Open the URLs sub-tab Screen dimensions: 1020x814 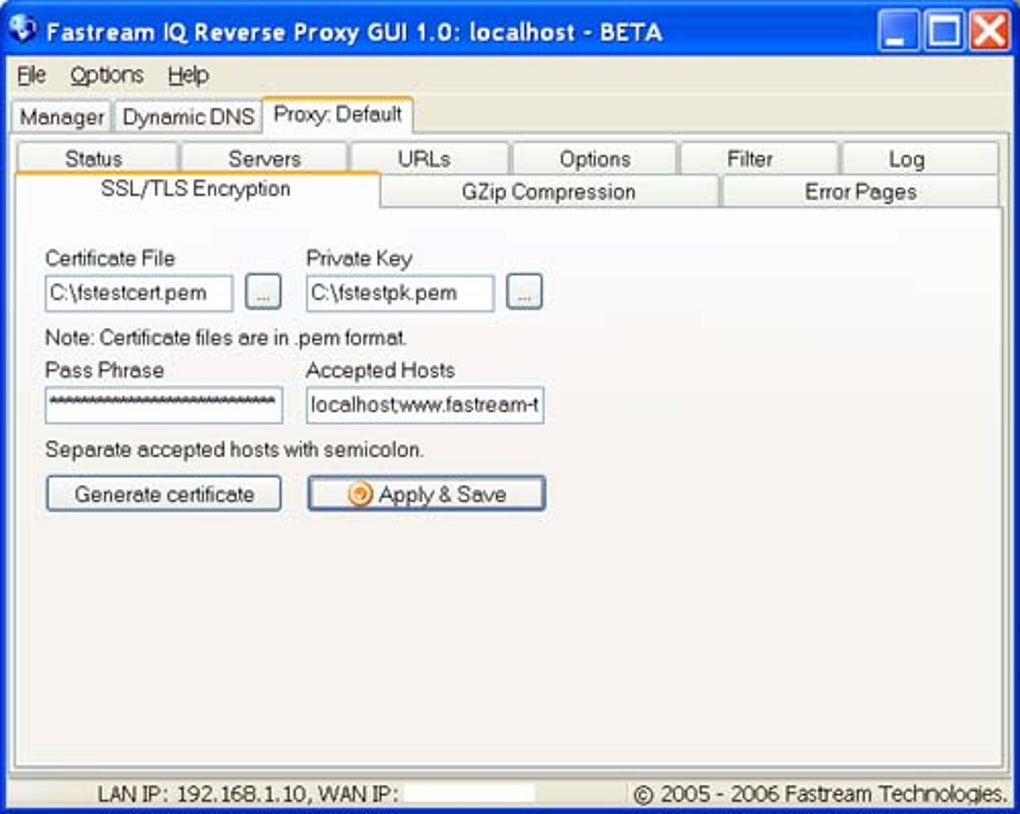[429, 158]
